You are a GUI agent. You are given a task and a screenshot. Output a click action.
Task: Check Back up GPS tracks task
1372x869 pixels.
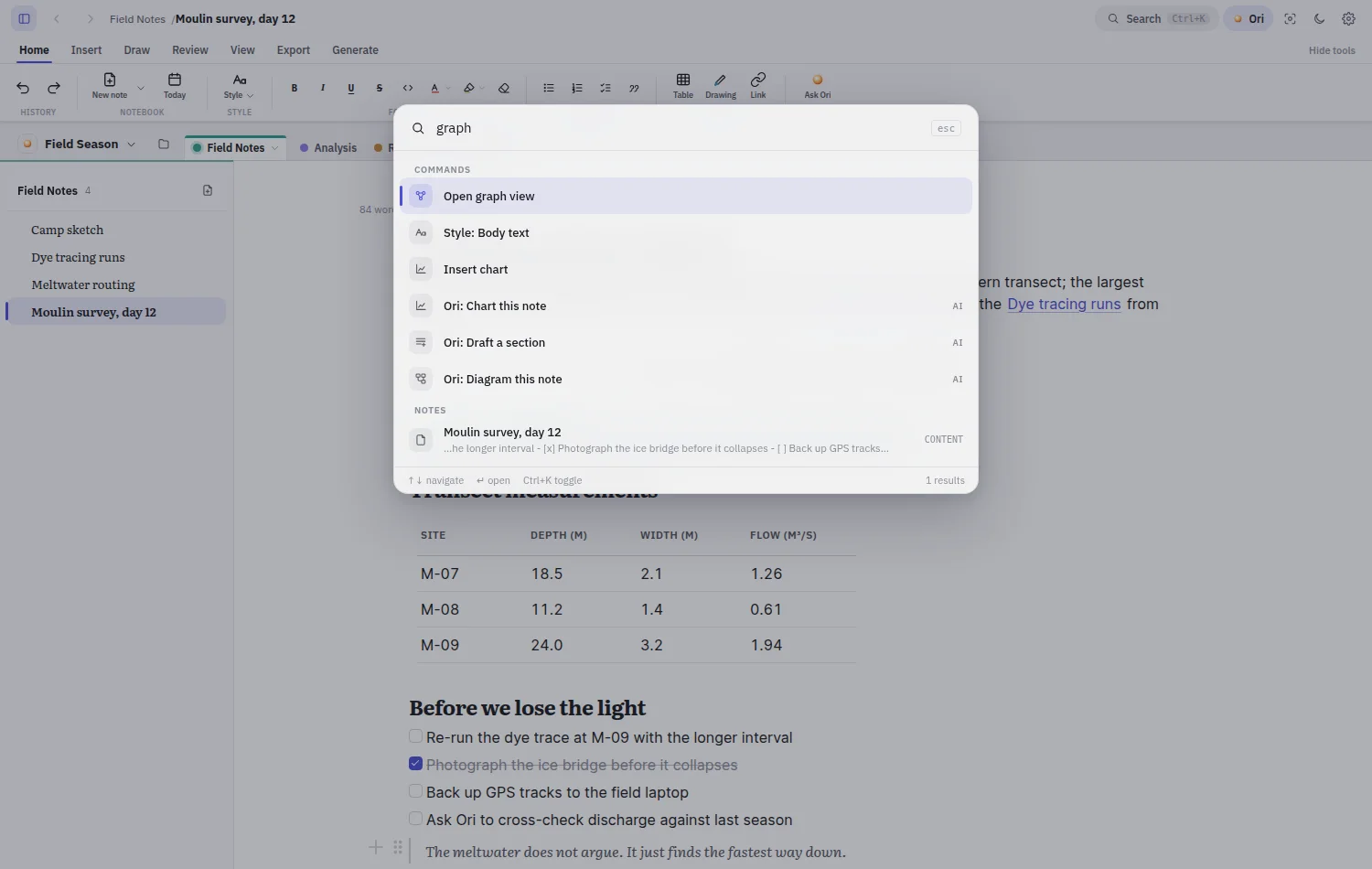click(x=415, y=791)
